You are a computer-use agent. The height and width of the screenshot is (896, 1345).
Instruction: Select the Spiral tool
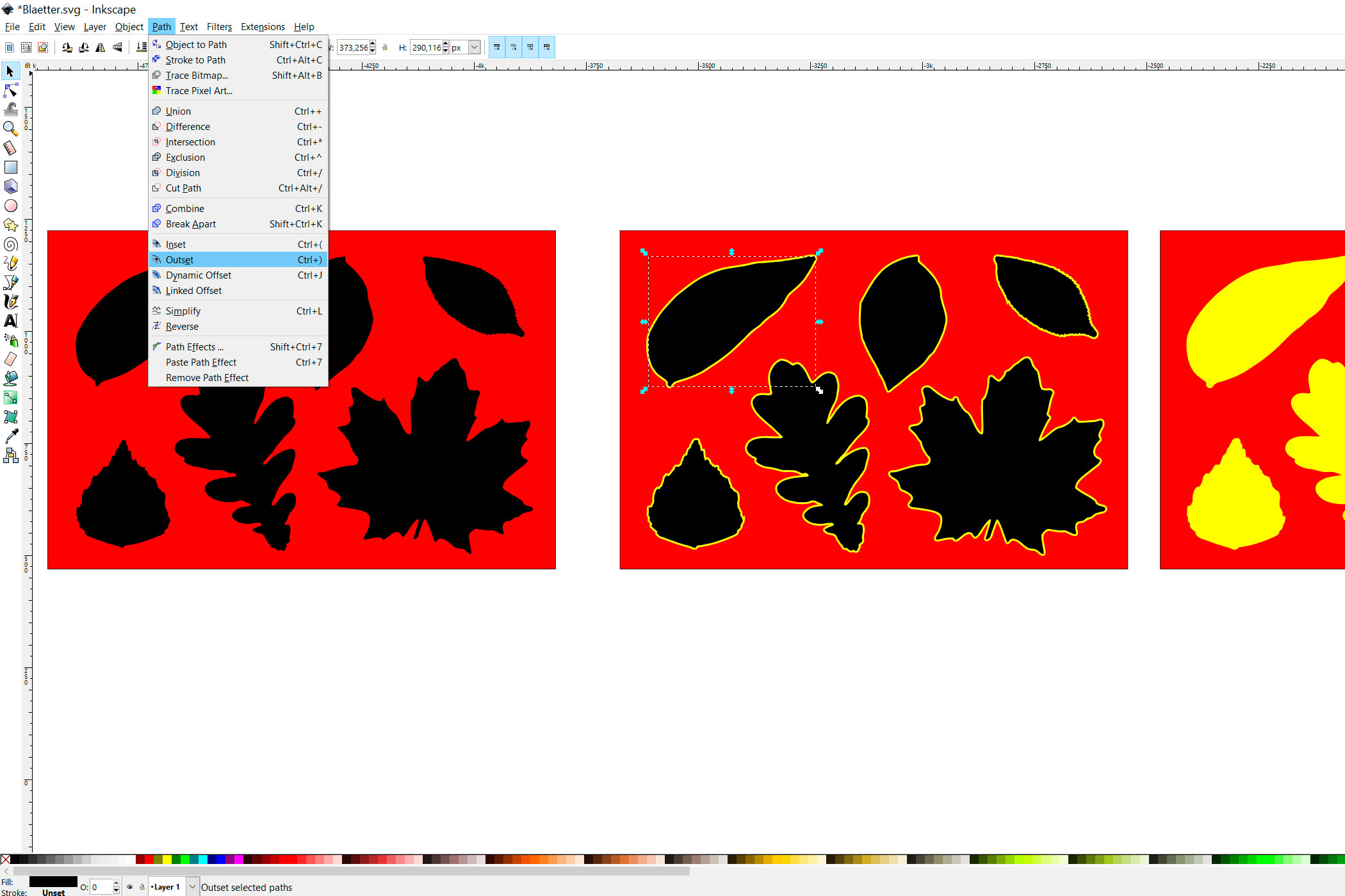tap(10, 244)
